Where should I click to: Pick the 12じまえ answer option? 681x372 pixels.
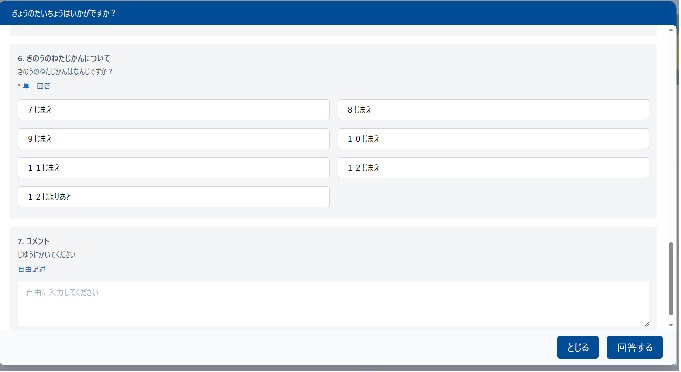493,168
